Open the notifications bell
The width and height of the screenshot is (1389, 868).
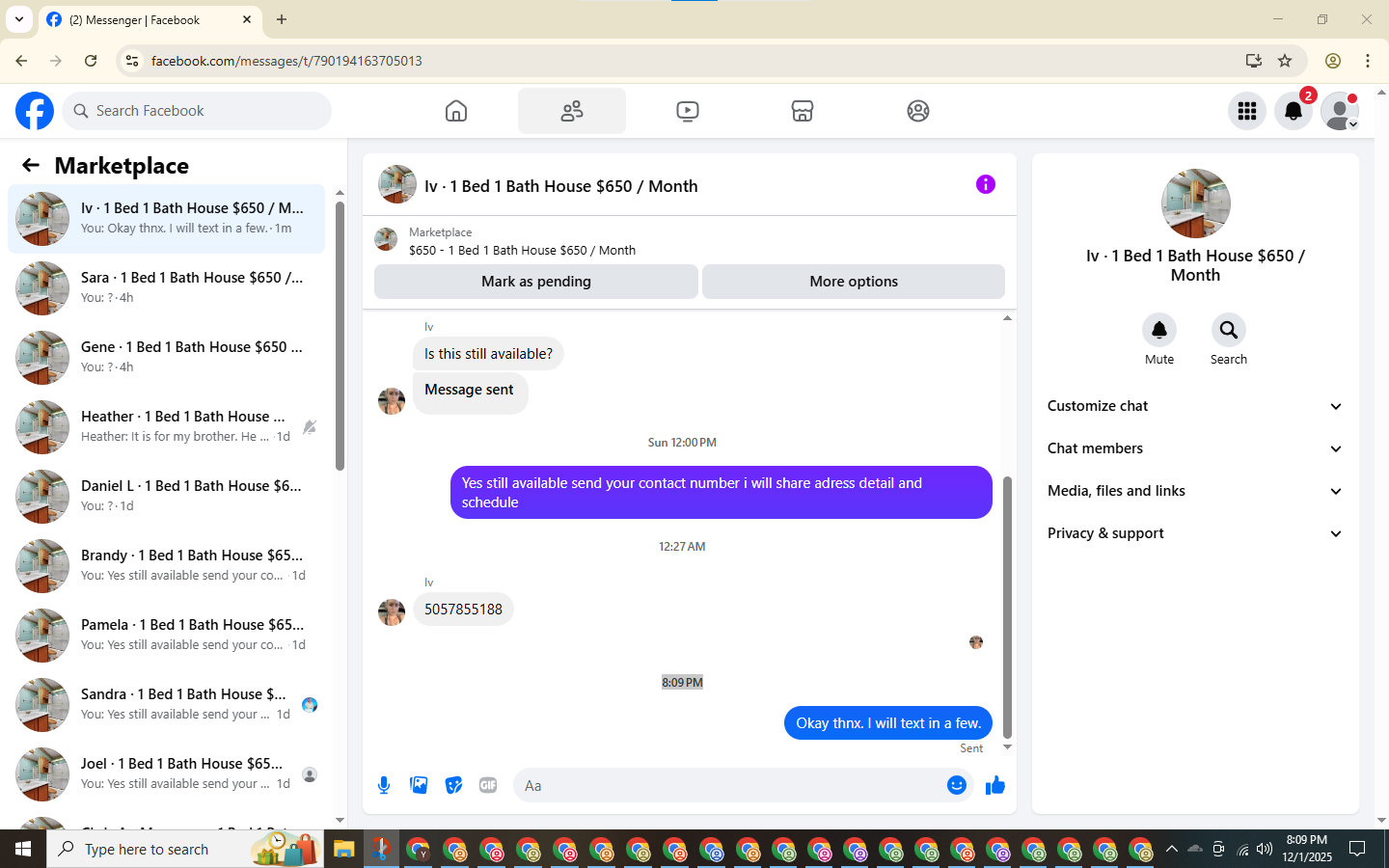[x=1294, y=111]
